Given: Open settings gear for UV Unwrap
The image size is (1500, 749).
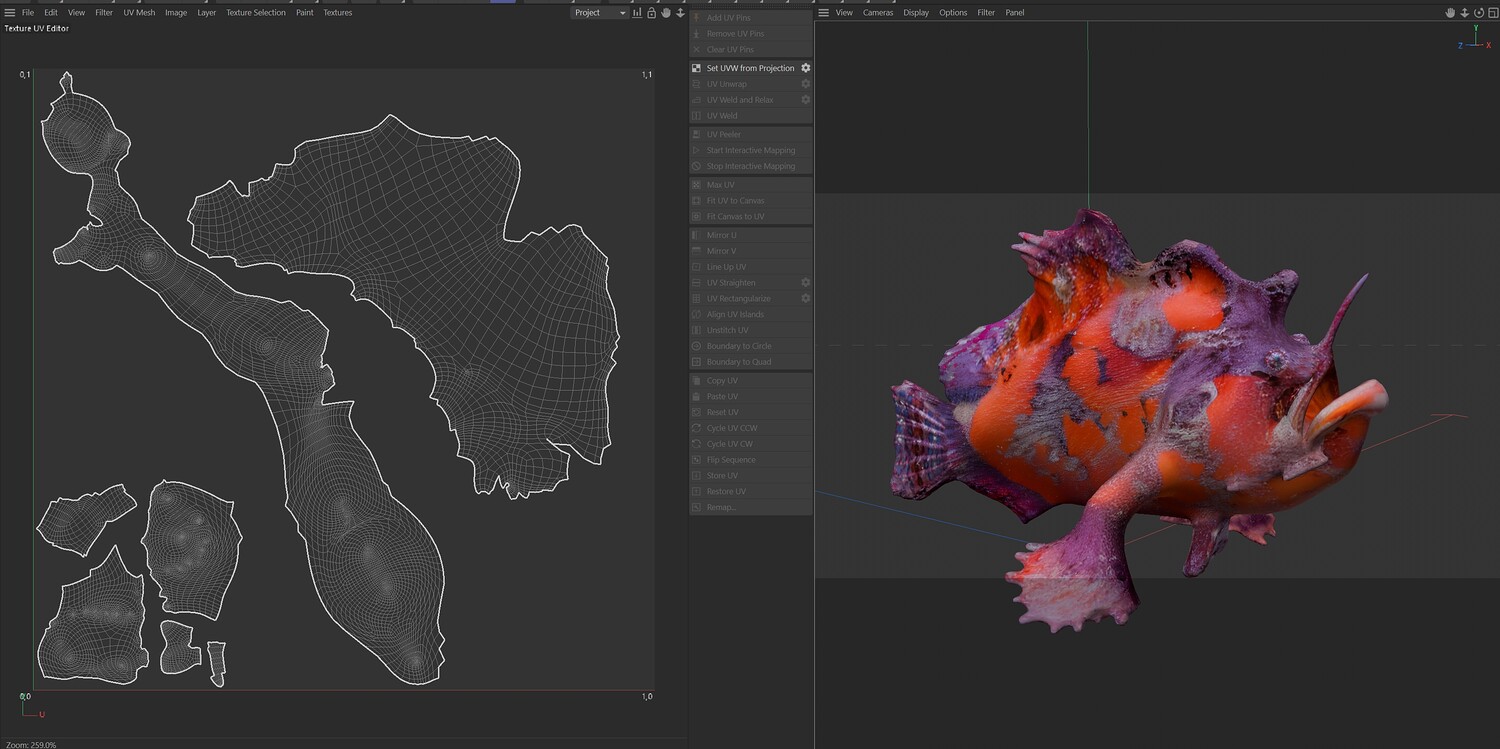Looking at the screenshot, I should pyautogui.click(x=806, y=84).
